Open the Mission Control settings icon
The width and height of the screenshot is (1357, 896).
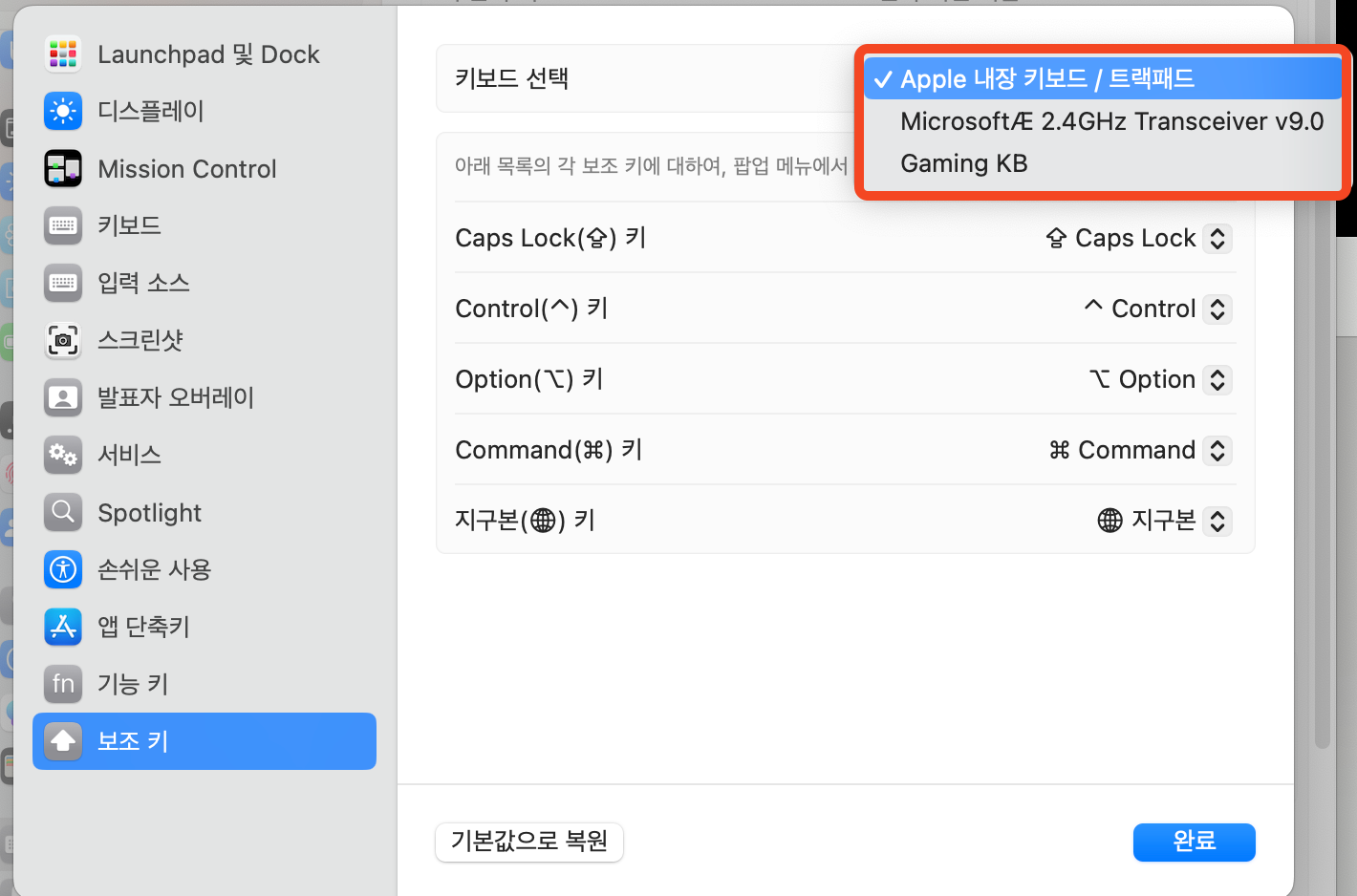click(62, 168)
